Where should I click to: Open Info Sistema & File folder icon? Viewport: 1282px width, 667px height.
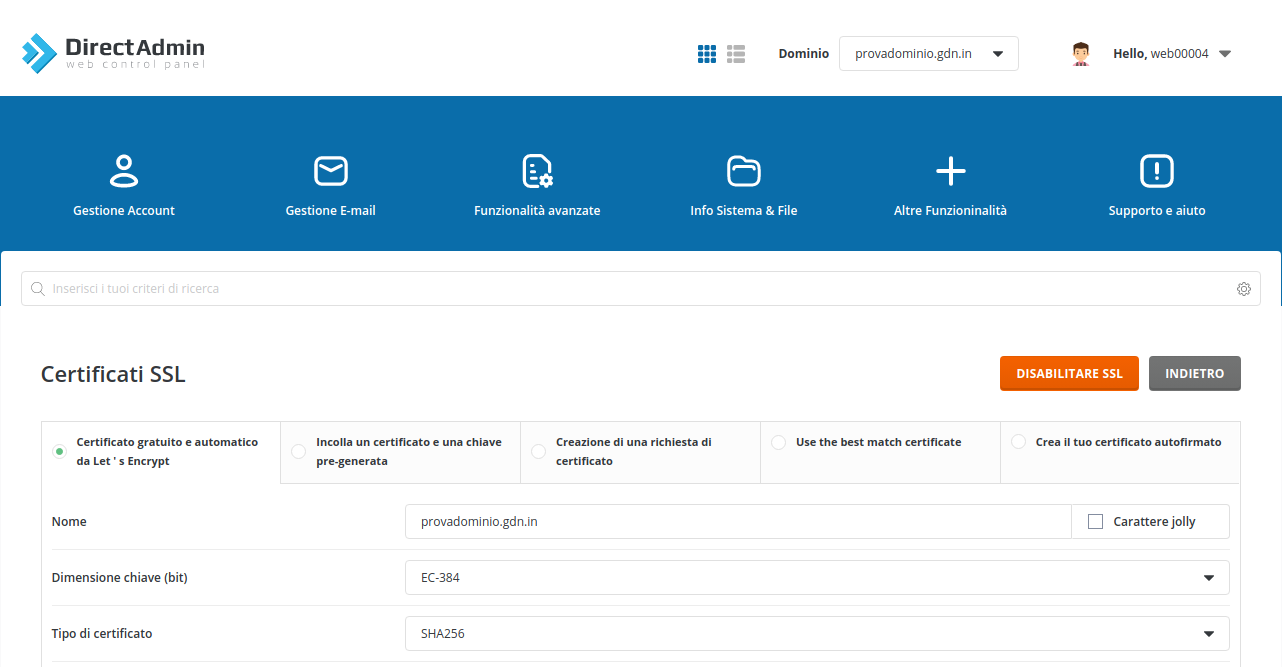pos(744,171)
